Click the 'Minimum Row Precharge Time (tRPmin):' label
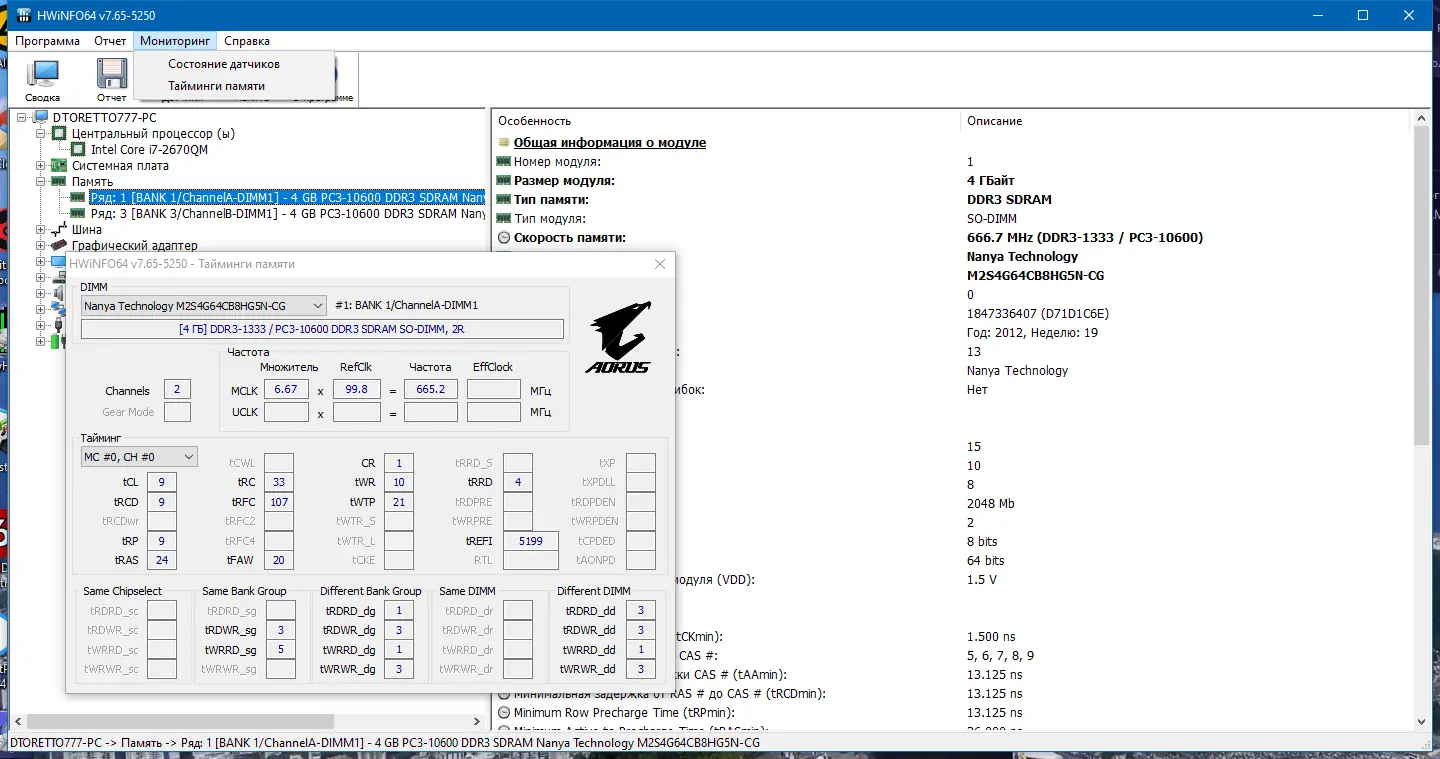Screen dimensions: 1440x759 coord(624,713)
